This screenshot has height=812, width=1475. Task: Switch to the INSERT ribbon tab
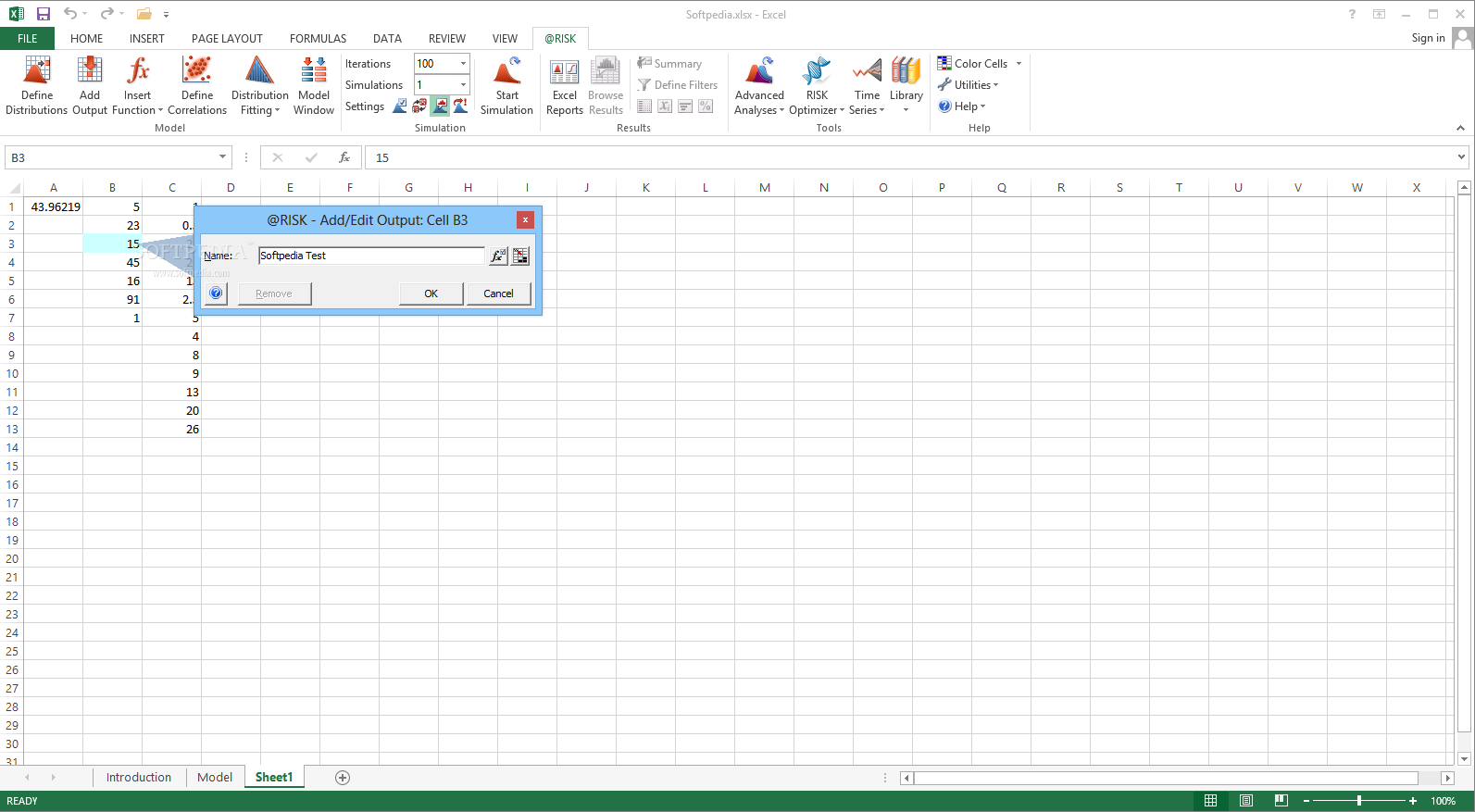click(146, 38)
